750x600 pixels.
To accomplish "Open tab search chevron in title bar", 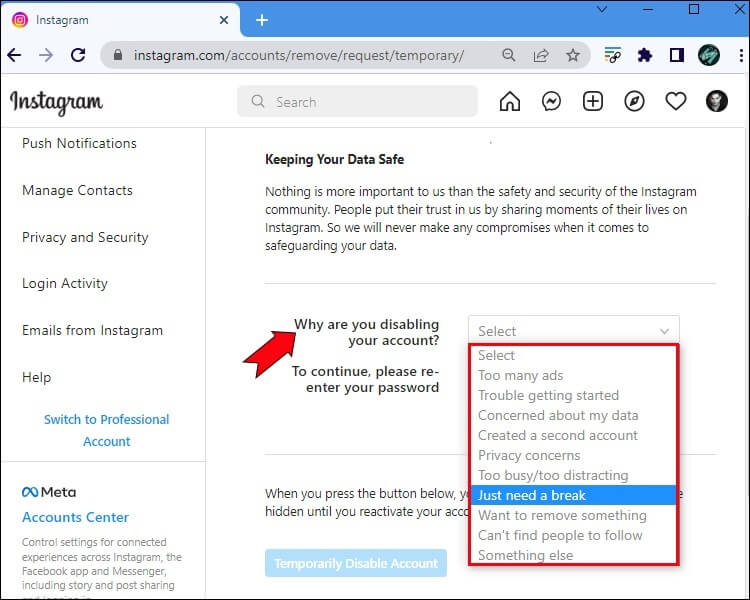I will click(x=602, y=9).
